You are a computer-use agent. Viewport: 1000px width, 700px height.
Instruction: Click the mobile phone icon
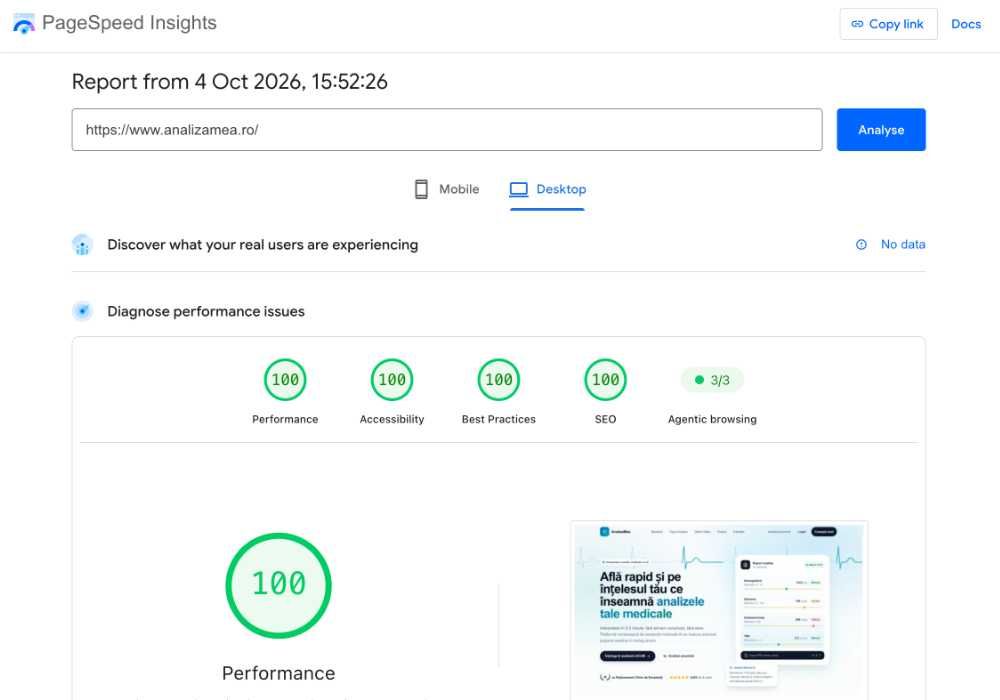point(421,189)
